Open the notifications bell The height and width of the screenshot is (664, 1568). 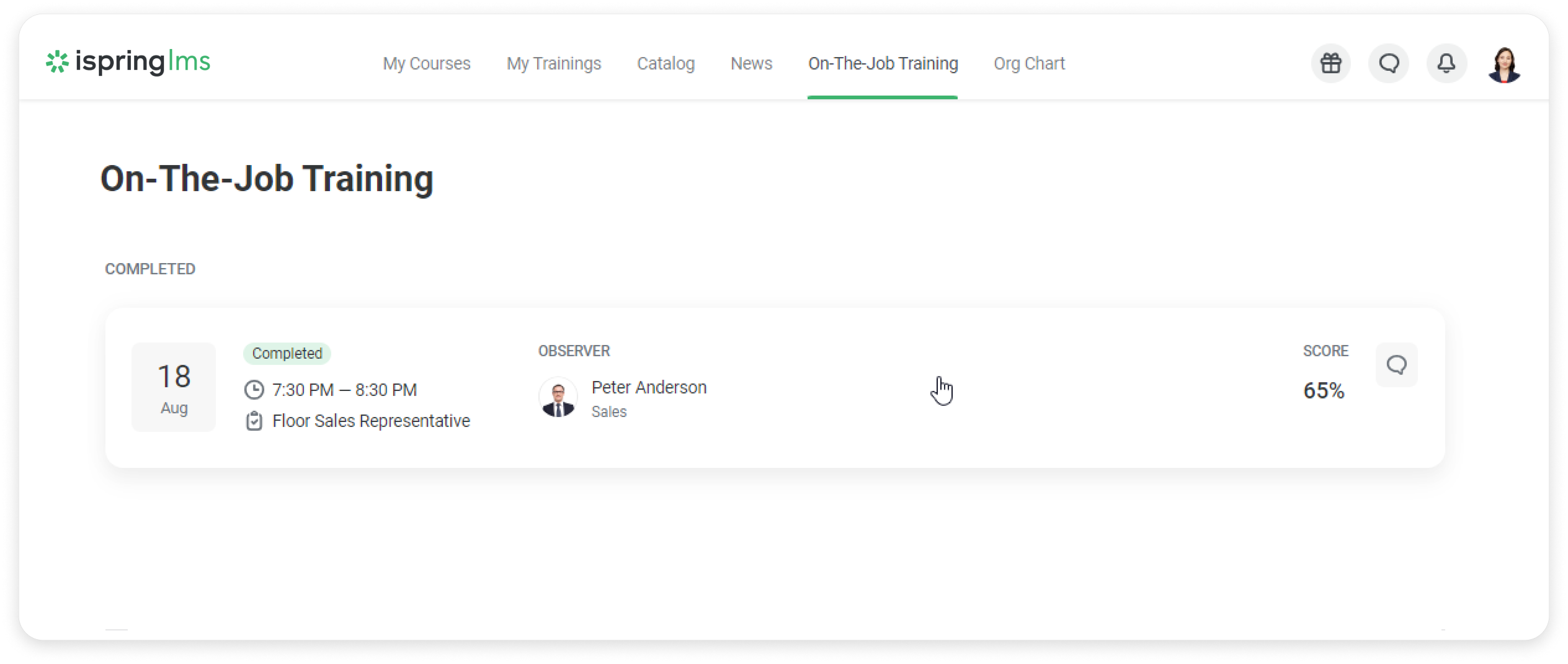coord(1446,63)
